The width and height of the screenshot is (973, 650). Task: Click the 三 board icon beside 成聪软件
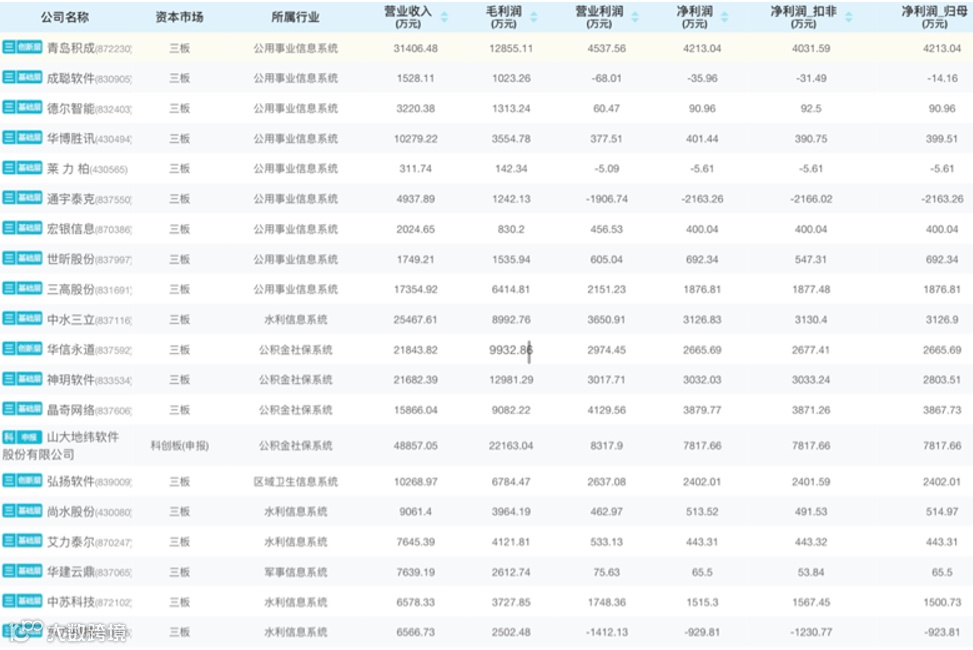click(9, 77)
